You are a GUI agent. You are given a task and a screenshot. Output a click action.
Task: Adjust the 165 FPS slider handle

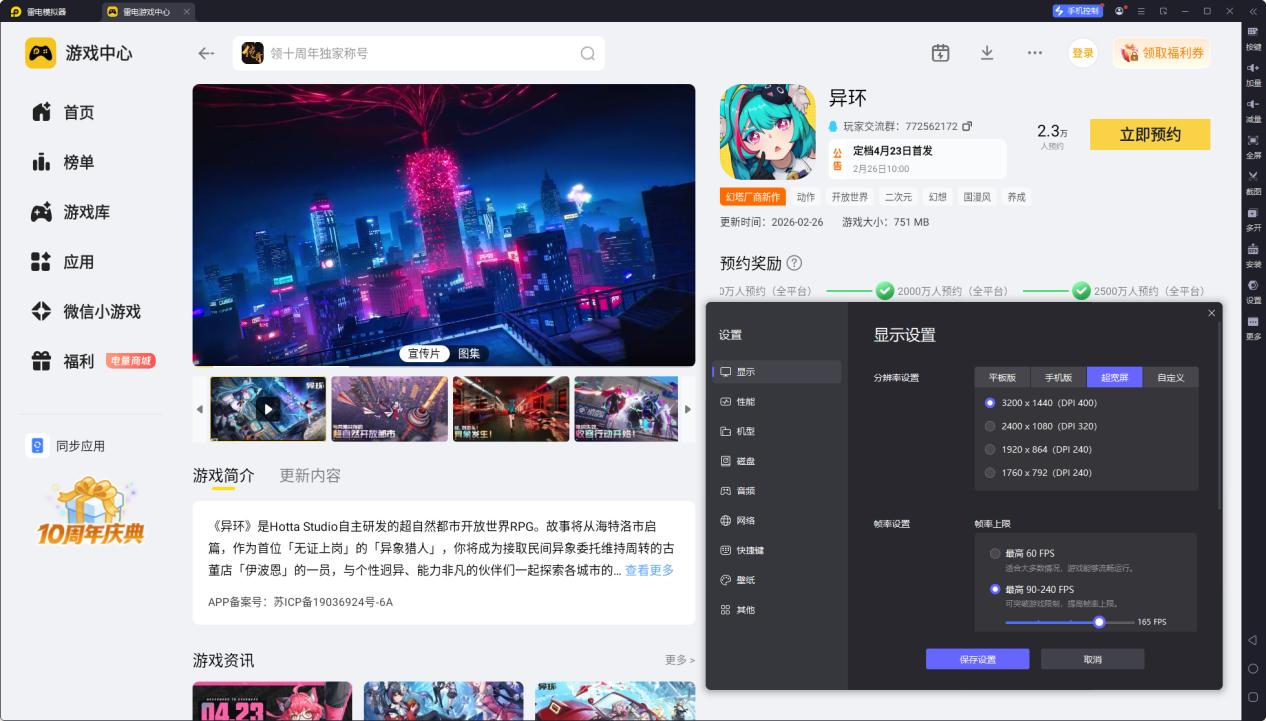pyautogui.click(x=1099, y=622)
